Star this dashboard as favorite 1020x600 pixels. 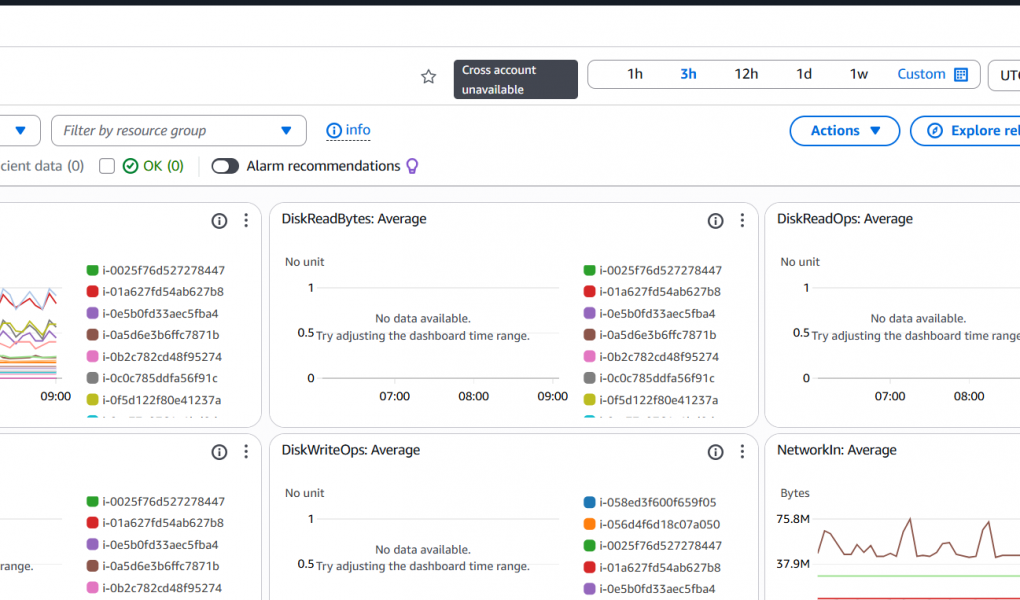click(428, 76)
